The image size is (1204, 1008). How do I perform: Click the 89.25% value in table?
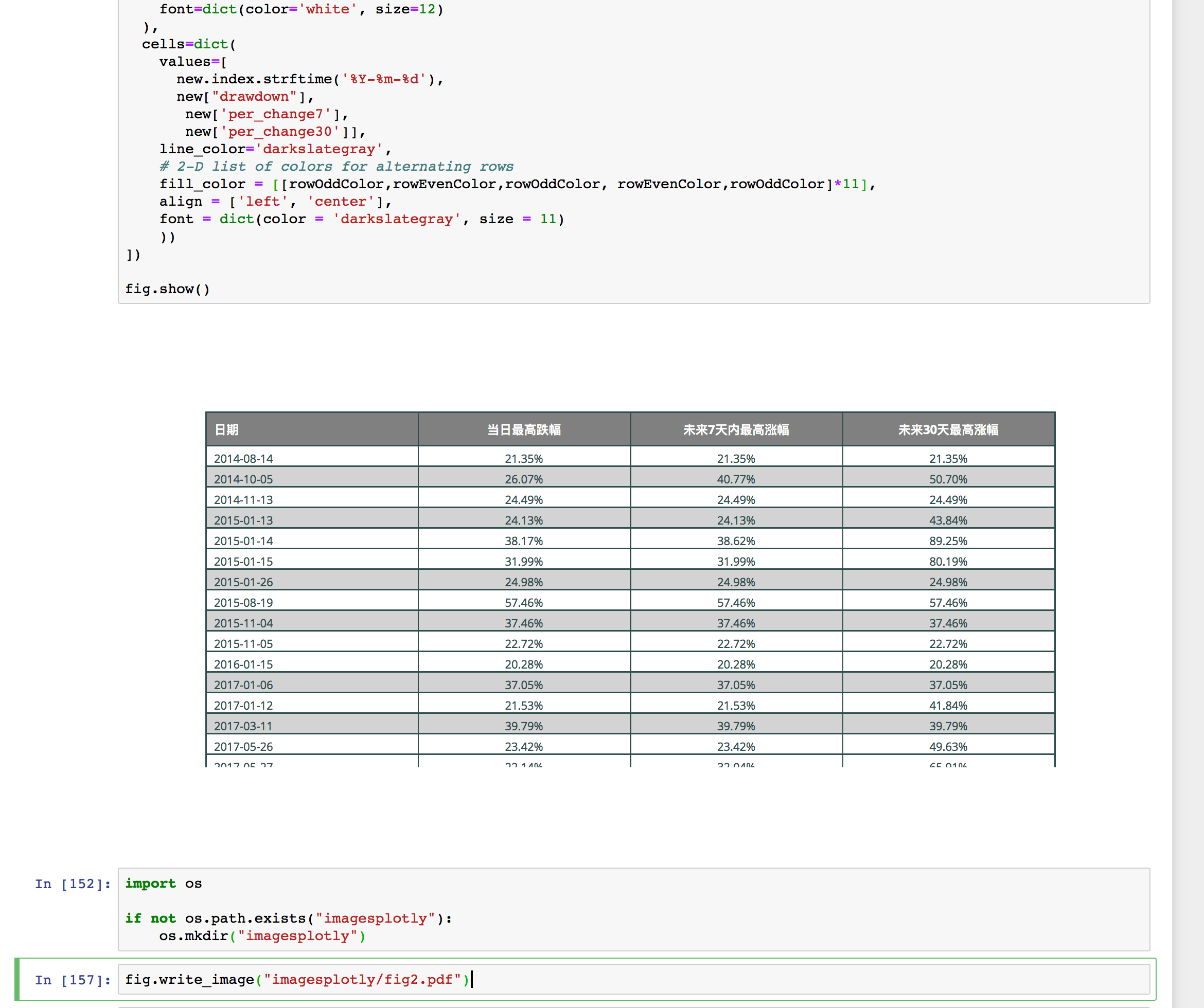coord(948,541)
